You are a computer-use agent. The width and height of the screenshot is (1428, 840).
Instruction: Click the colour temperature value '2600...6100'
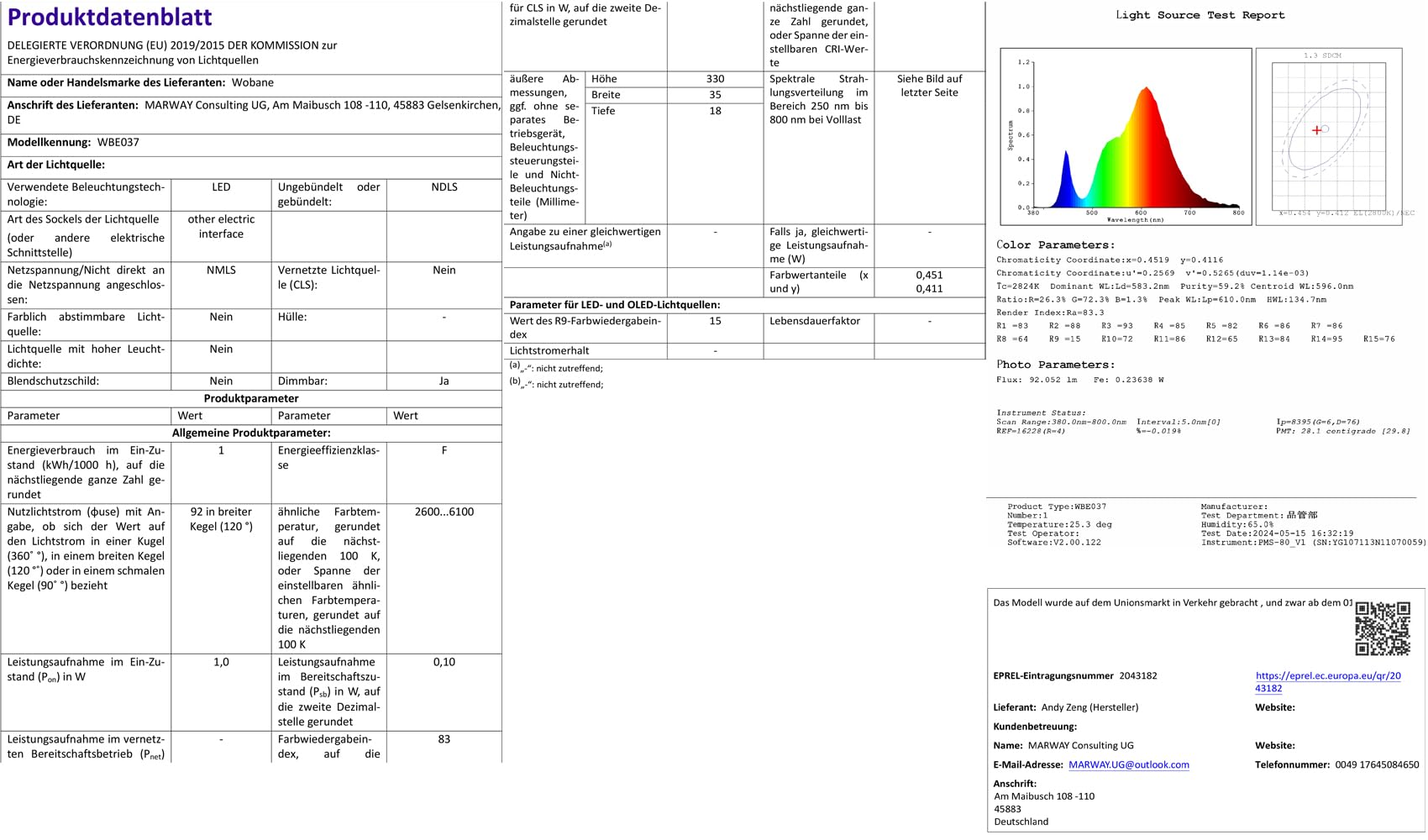pos(444,511)
